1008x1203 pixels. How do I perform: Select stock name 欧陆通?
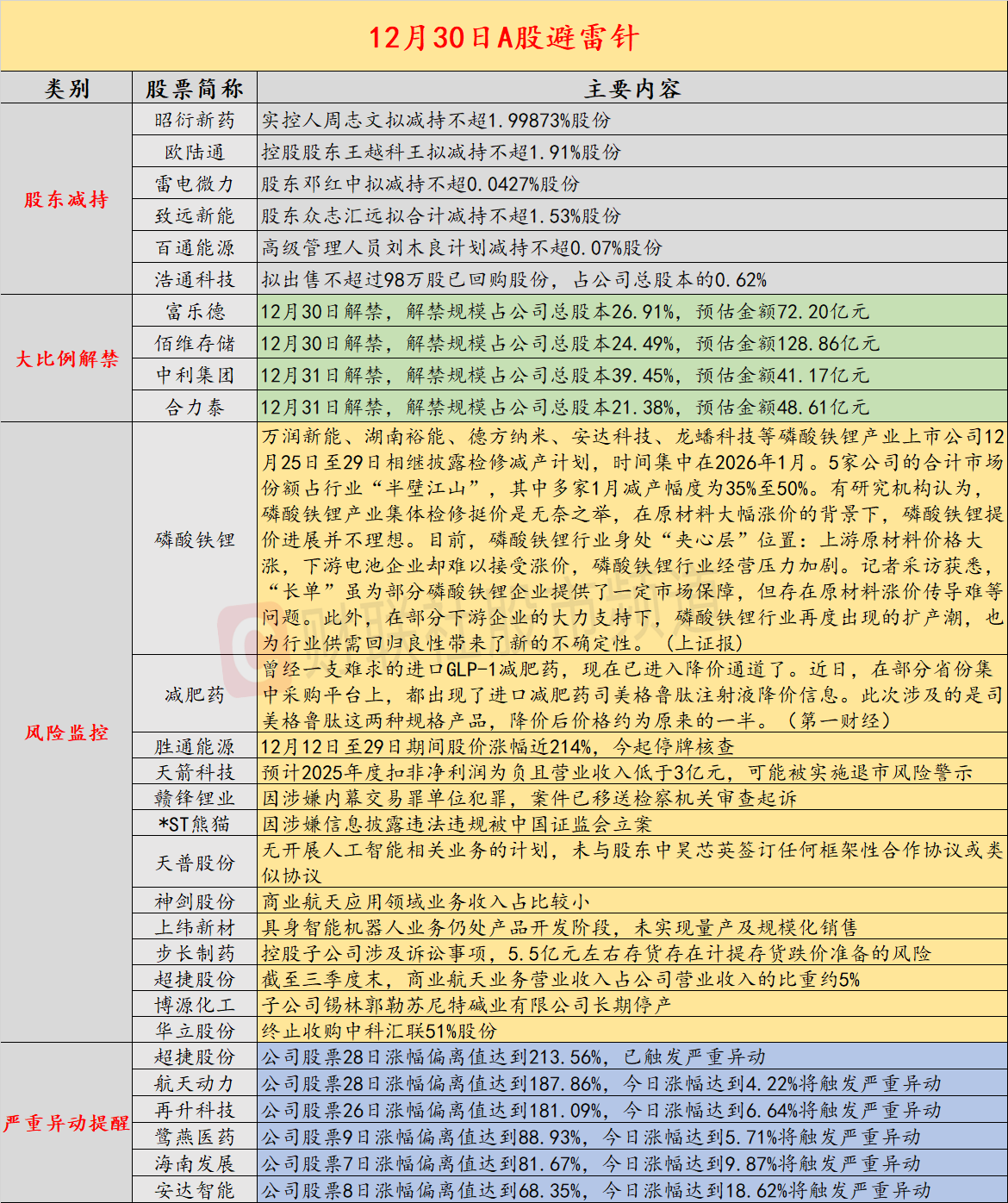click(x=195, y=153)
